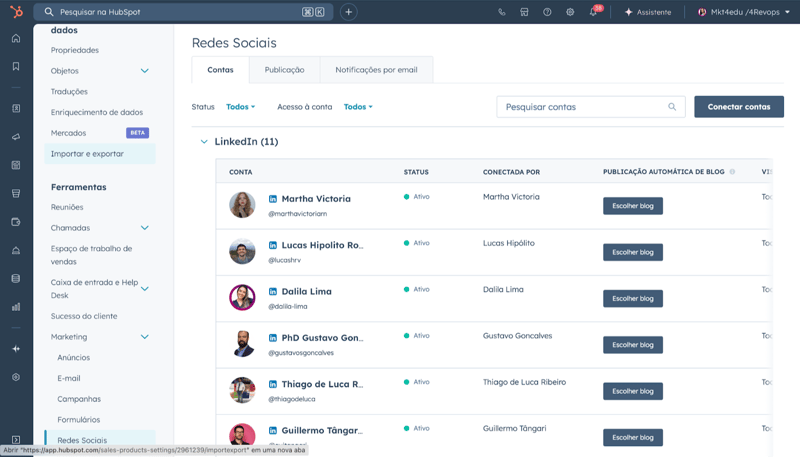Image resolution: width=800 pixels, height=457 pixels.
Task: Open the help question mark icon
Action: pyautogui.click(x=547, y=12)
